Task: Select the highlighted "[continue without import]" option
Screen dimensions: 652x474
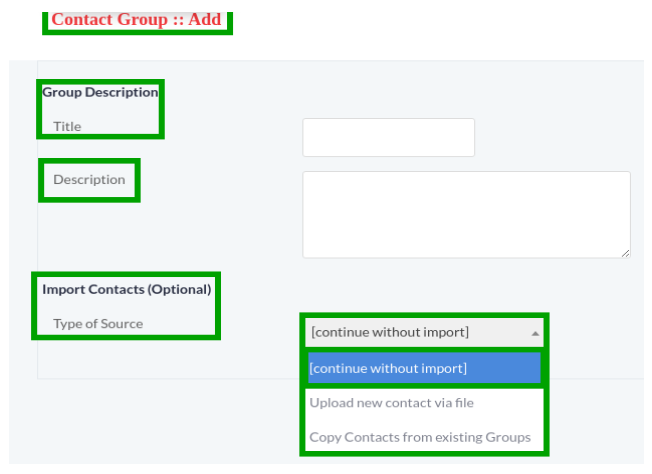Action: [x=424, y=368]
